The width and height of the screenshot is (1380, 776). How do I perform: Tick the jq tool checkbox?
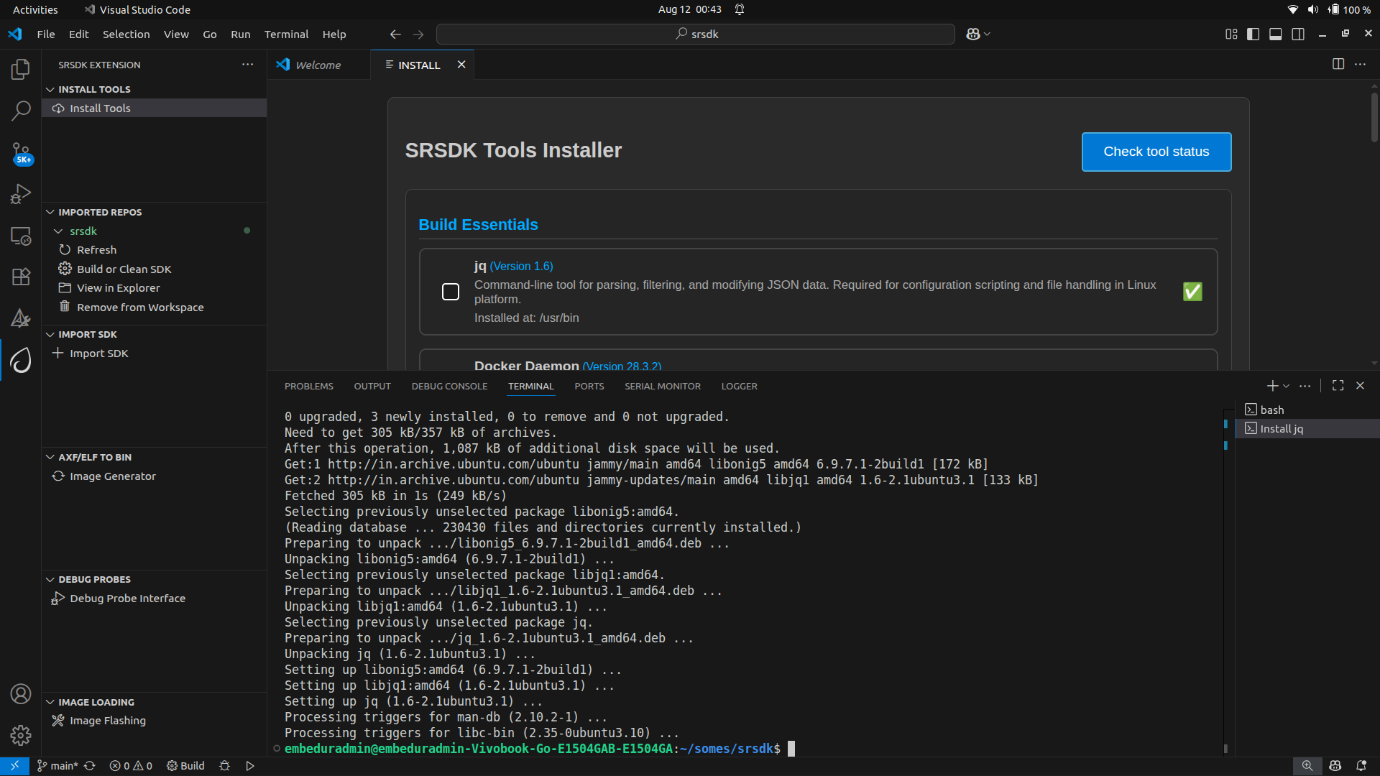[x=451, y=292]
